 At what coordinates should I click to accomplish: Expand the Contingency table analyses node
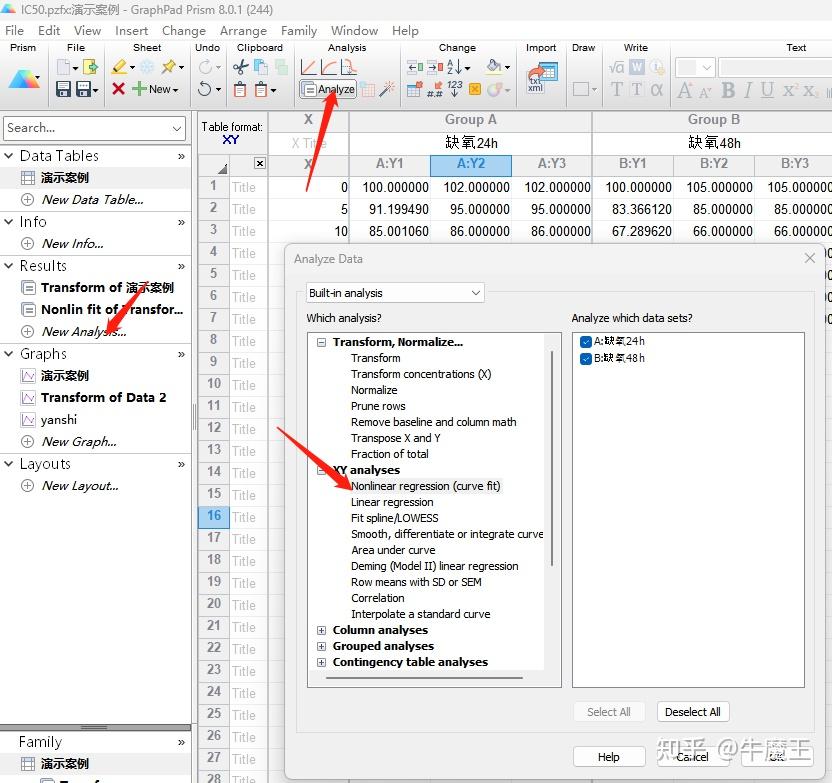click(x=321, y=662)
